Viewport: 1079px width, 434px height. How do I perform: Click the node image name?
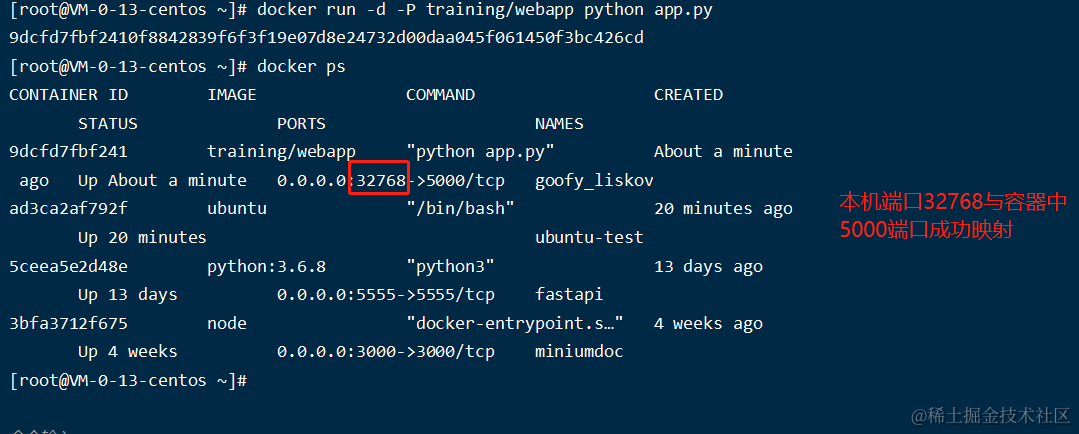227,323
